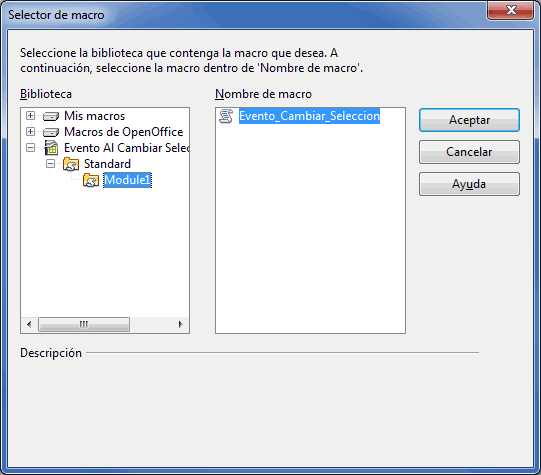
Task: Expand the Macros de OpenOffice node
Action: click(30, 131)
